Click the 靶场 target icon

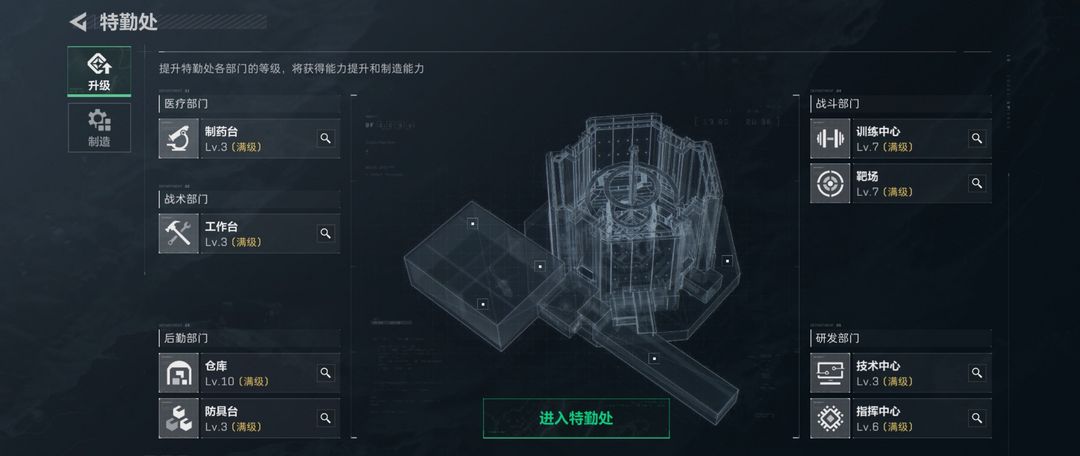830,183
